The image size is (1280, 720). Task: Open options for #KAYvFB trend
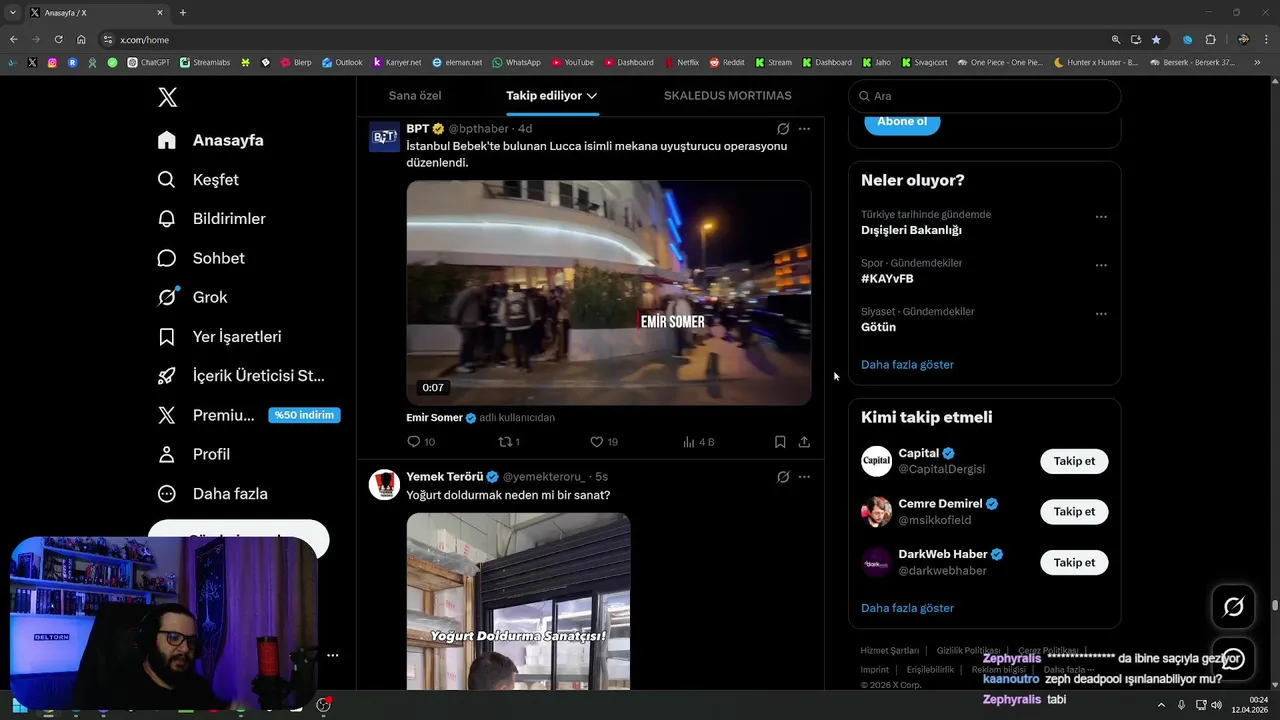[1101, 266]
